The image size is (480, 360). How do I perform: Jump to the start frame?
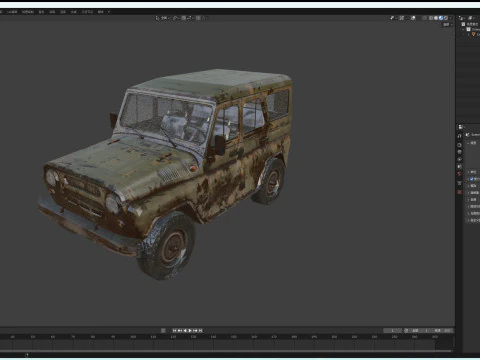point(174,331)
